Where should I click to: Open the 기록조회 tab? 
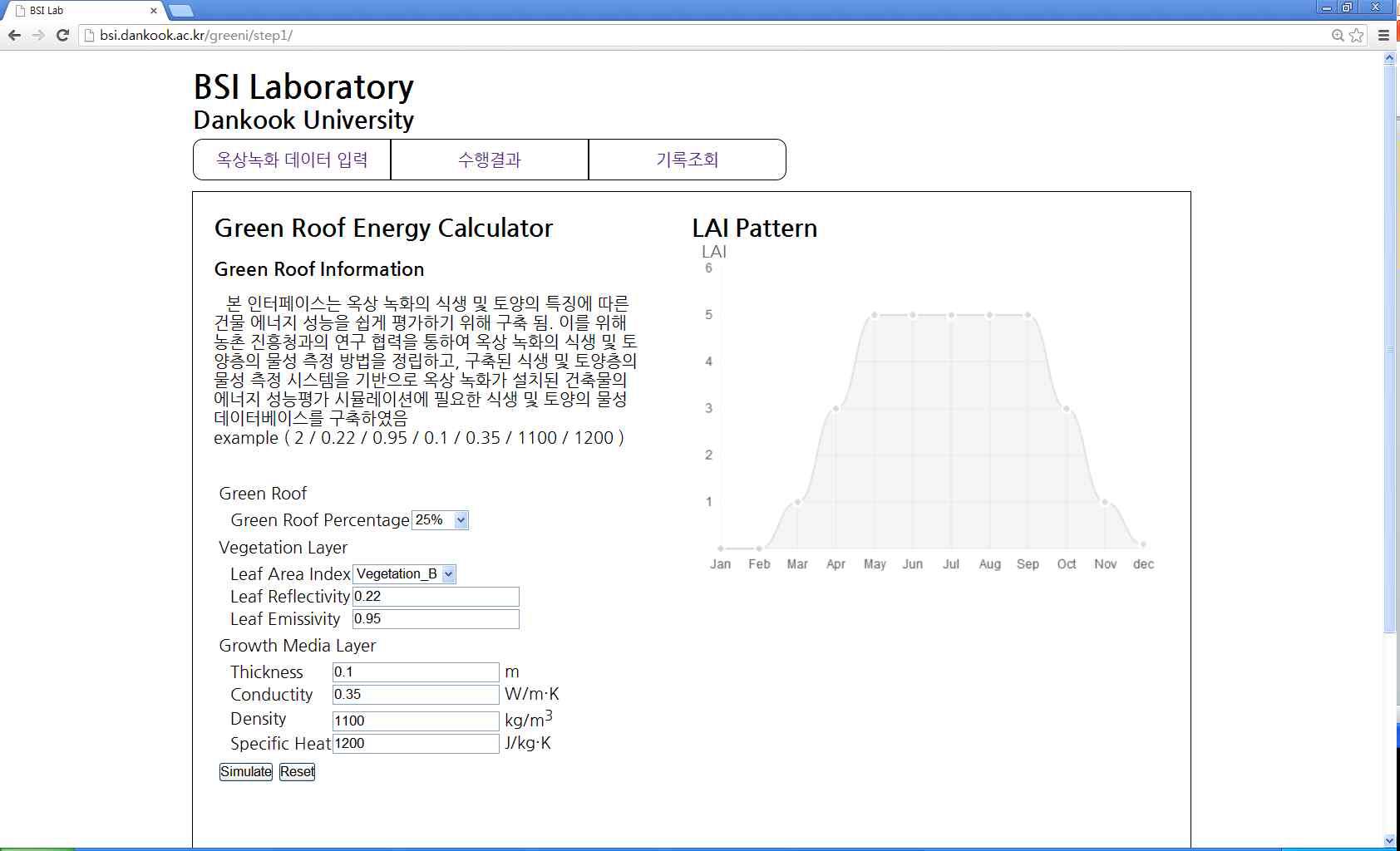point(688,160)
